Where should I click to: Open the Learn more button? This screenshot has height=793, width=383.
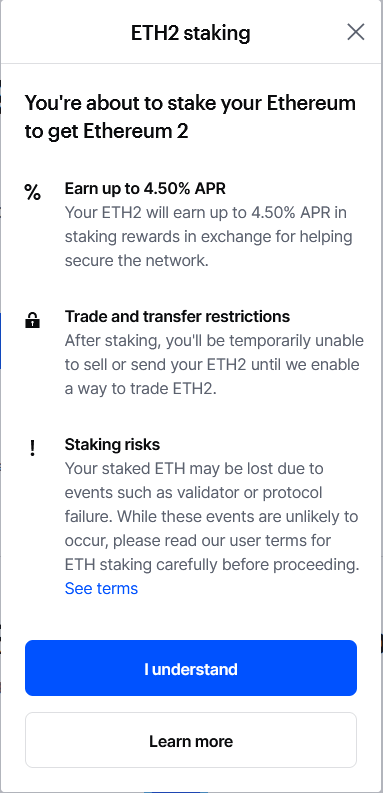coord(191,740)
